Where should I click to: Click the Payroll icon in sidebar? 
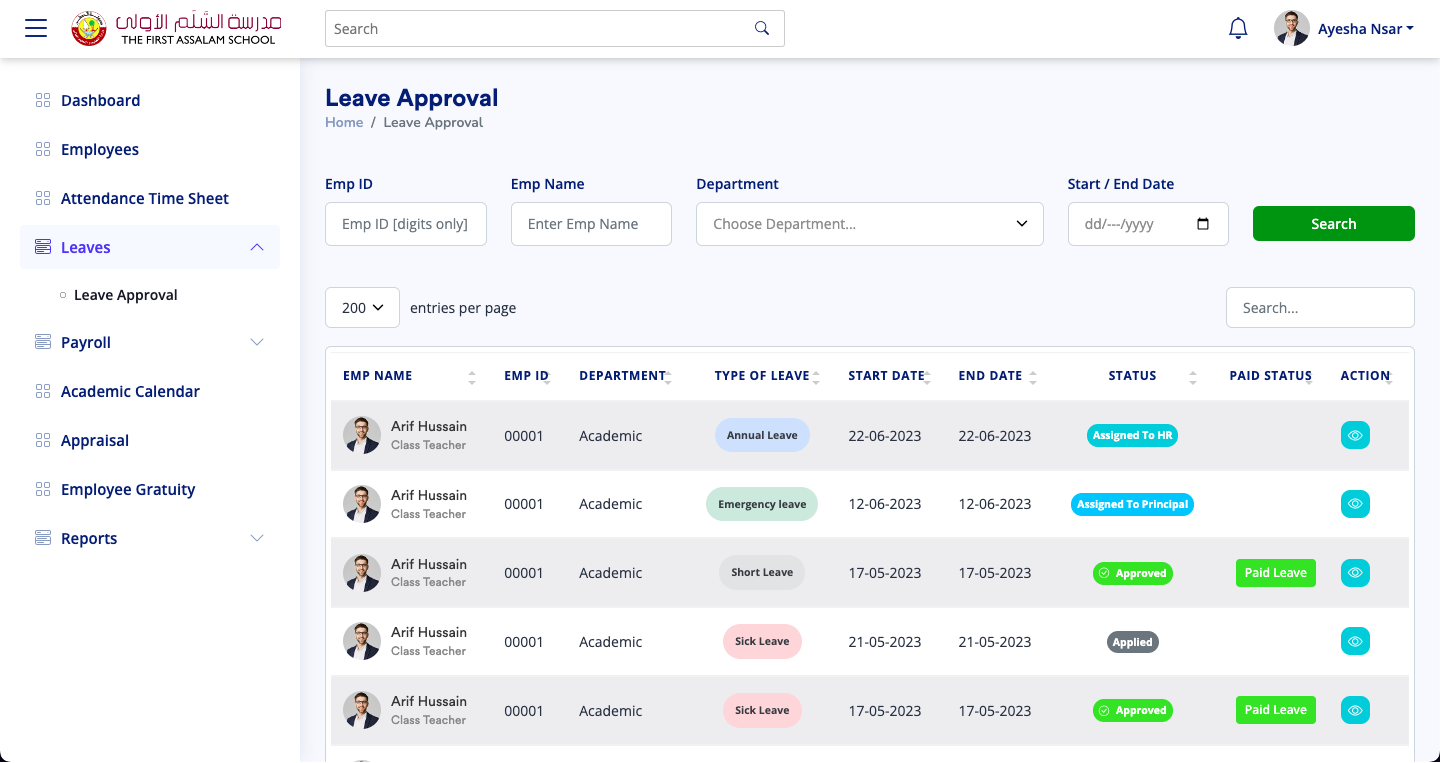coord(42,342)
